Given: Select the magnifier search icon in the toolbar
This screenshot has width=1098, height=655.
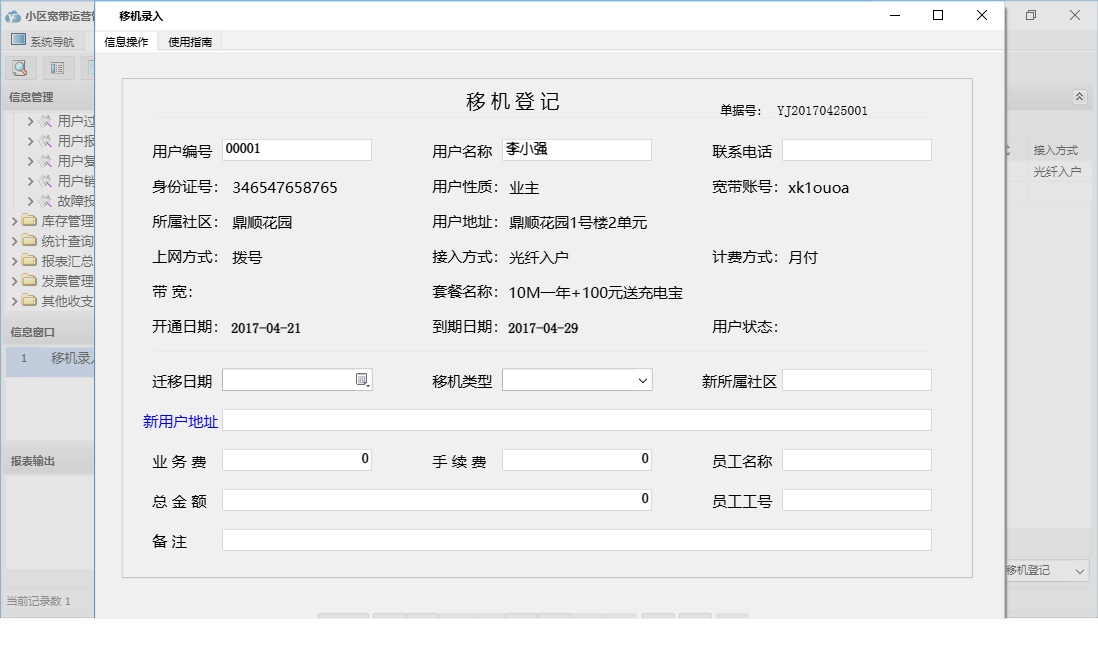Looking at the screenshot, I should click(20, 66).
